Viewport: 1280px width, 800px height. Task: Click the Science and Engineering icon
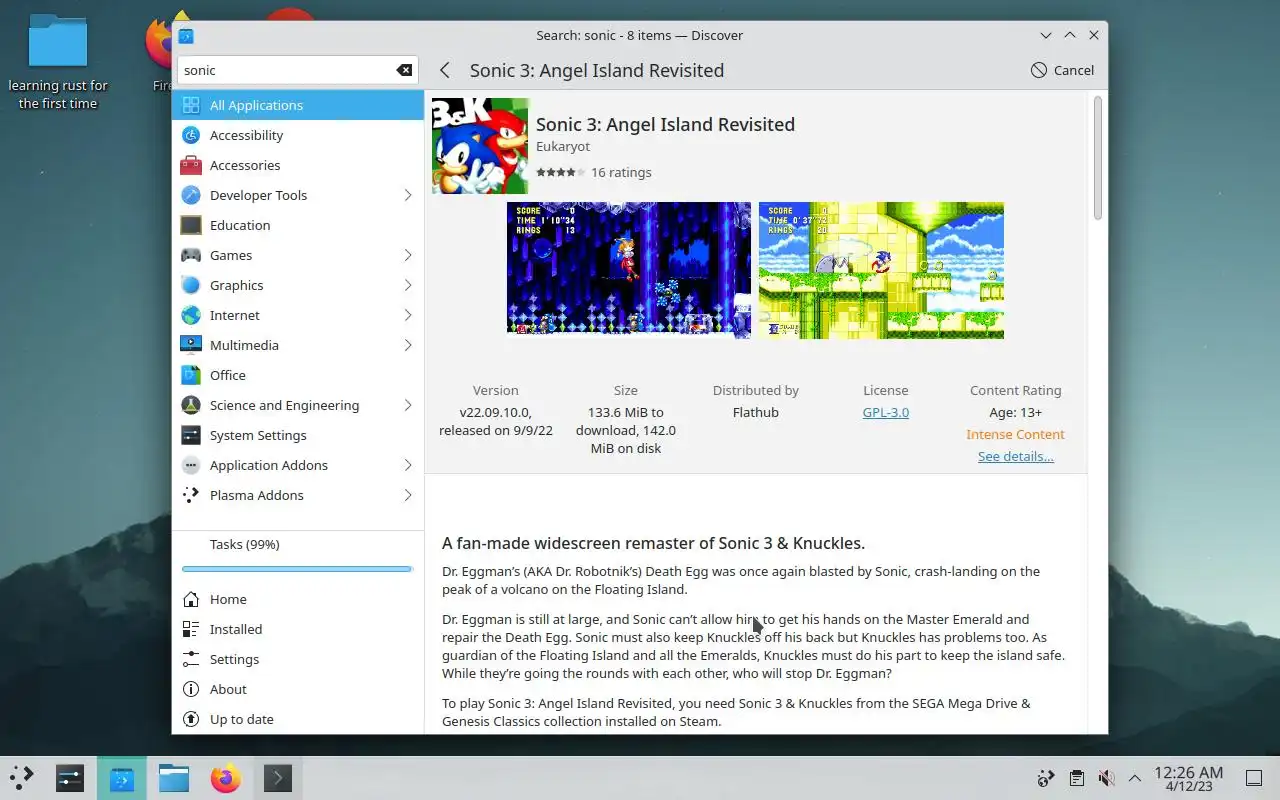pyautogui.click(x=191, y=405)
